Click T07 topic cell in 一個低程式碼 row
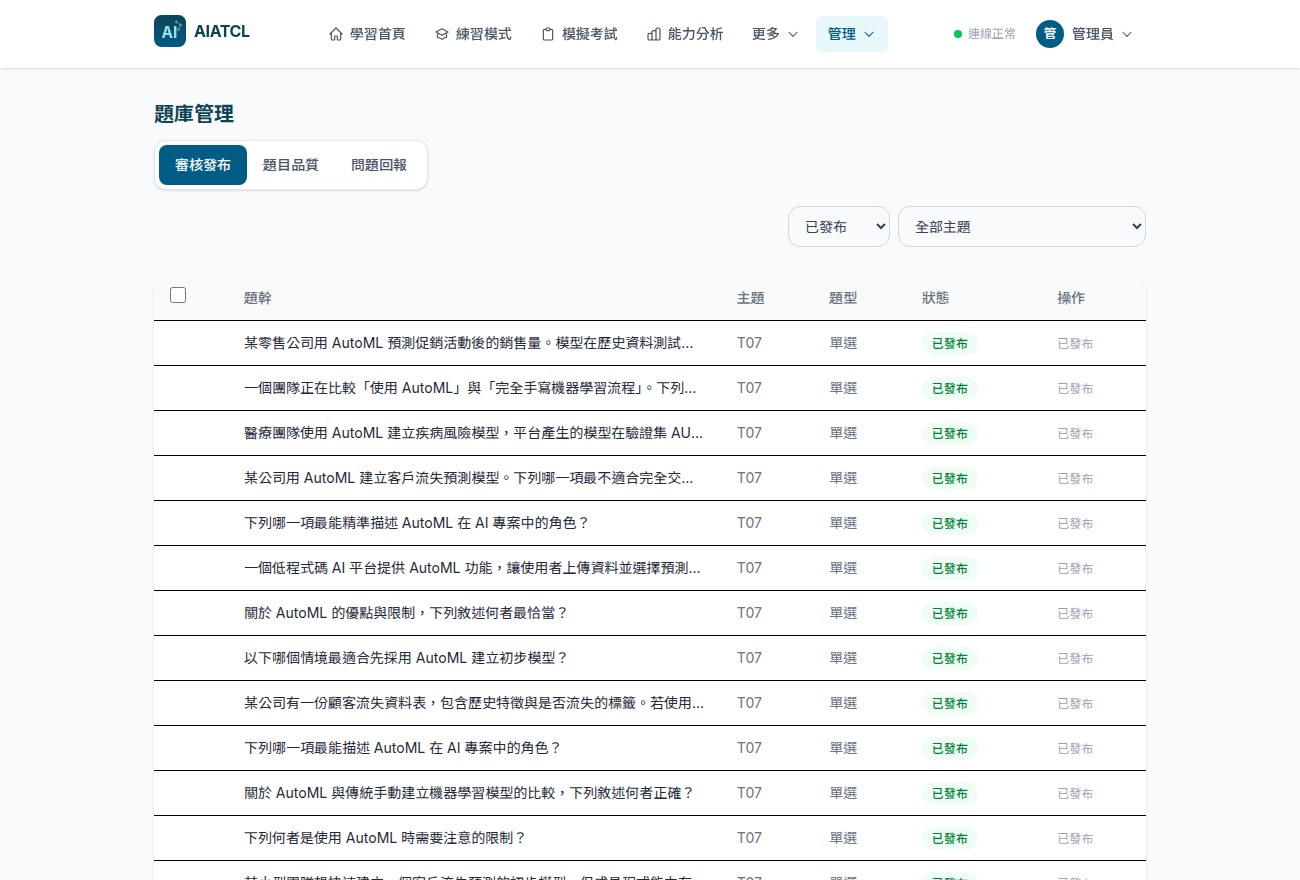1300x880 pixels. coord(749,568)
